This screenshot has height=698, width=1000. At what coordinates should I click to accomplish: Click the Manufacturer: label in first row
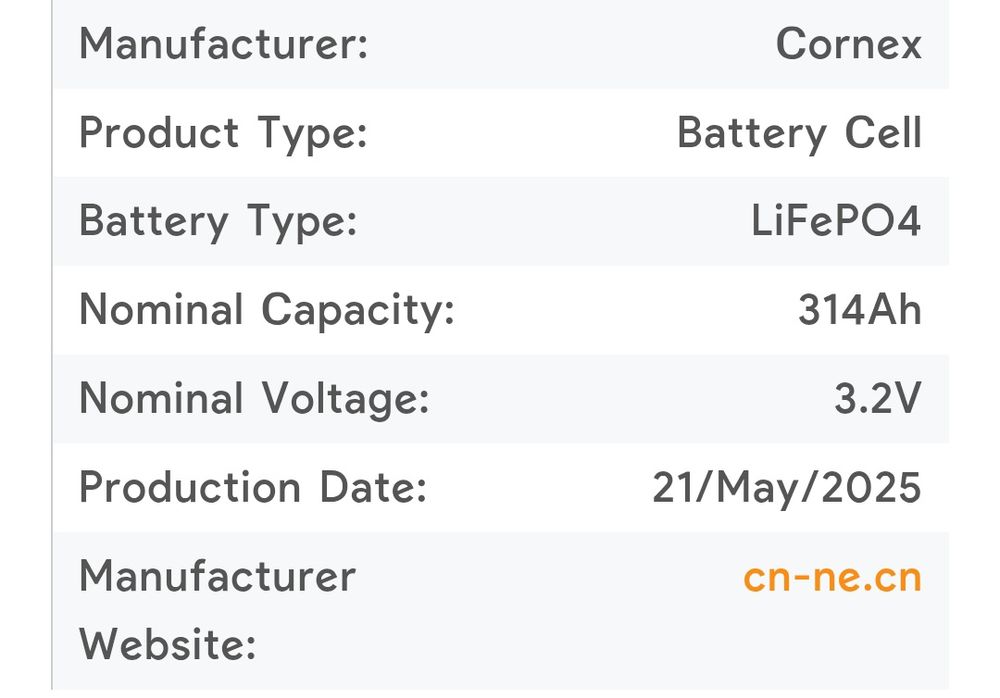[x=224, y=45]
